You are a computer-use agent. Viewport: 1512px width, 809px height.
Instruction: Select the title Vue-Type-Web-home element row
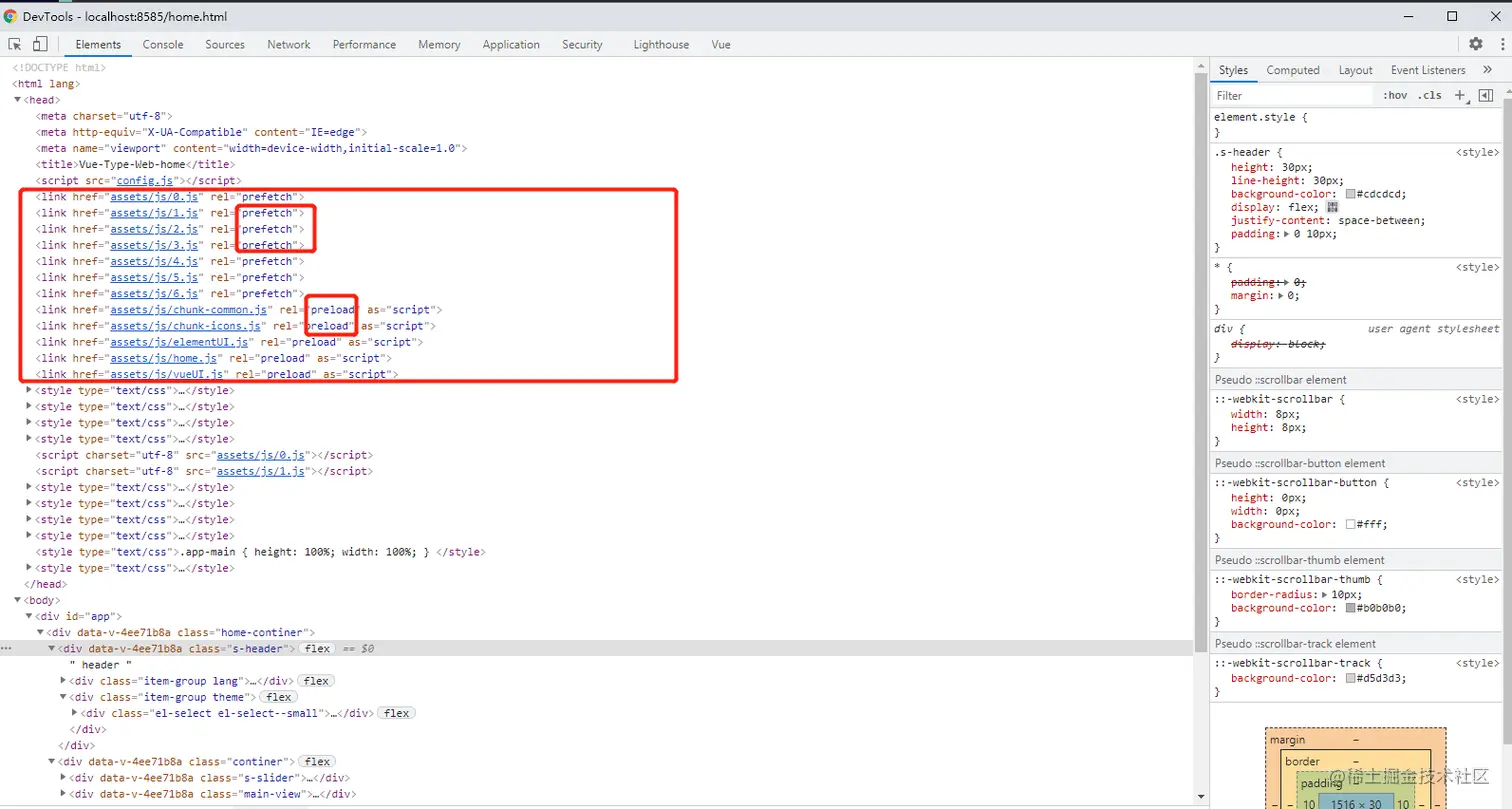coord(135,165)
